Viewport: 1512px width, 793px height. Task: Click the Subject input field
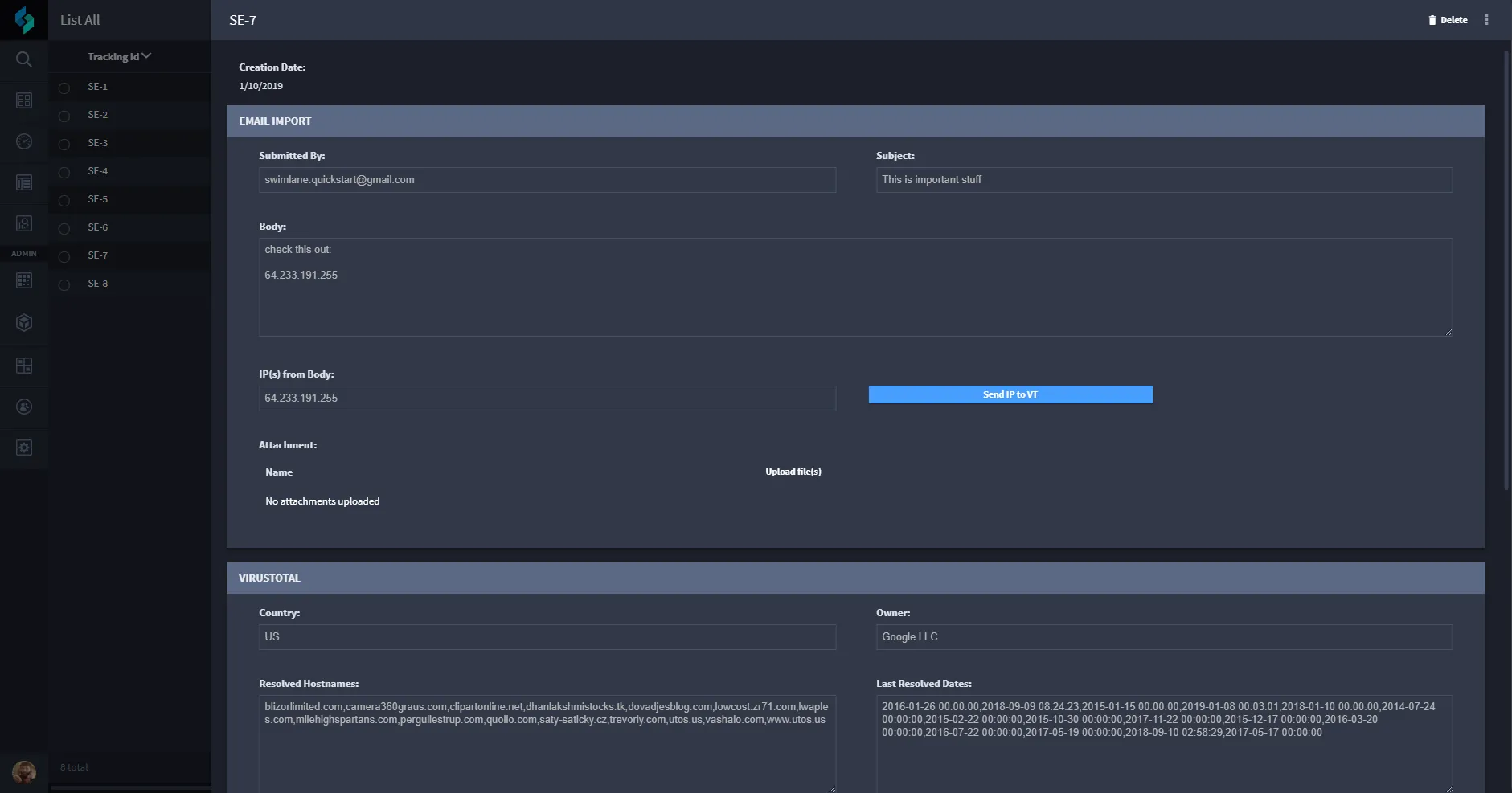point(1164,180)
